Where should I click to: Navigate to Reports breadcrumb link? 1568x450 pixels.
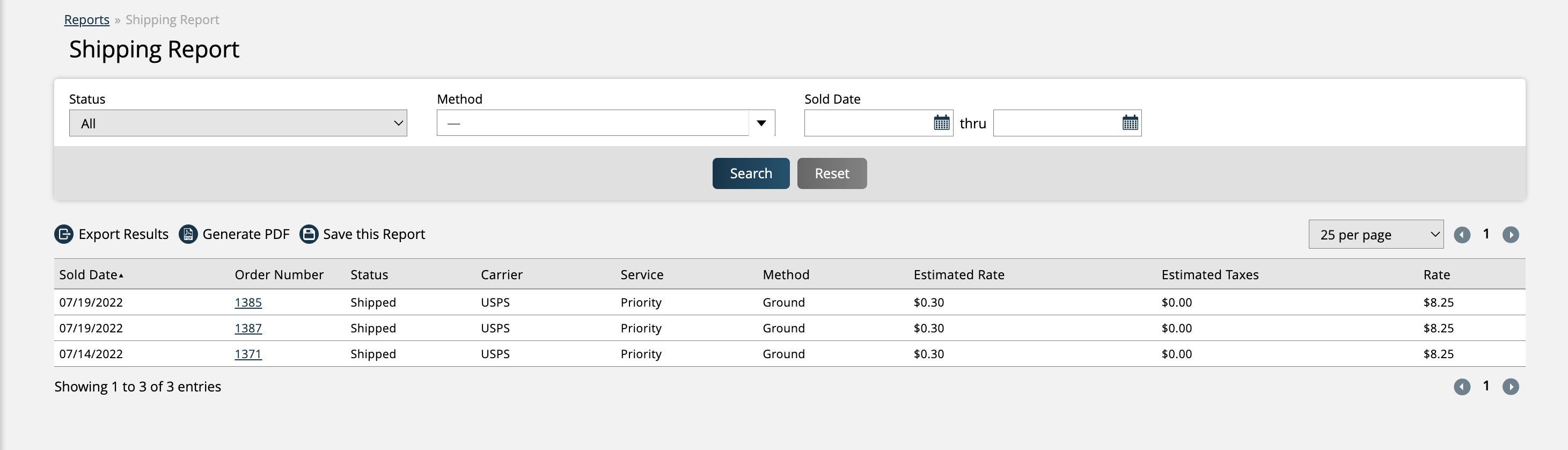(86, 20)
